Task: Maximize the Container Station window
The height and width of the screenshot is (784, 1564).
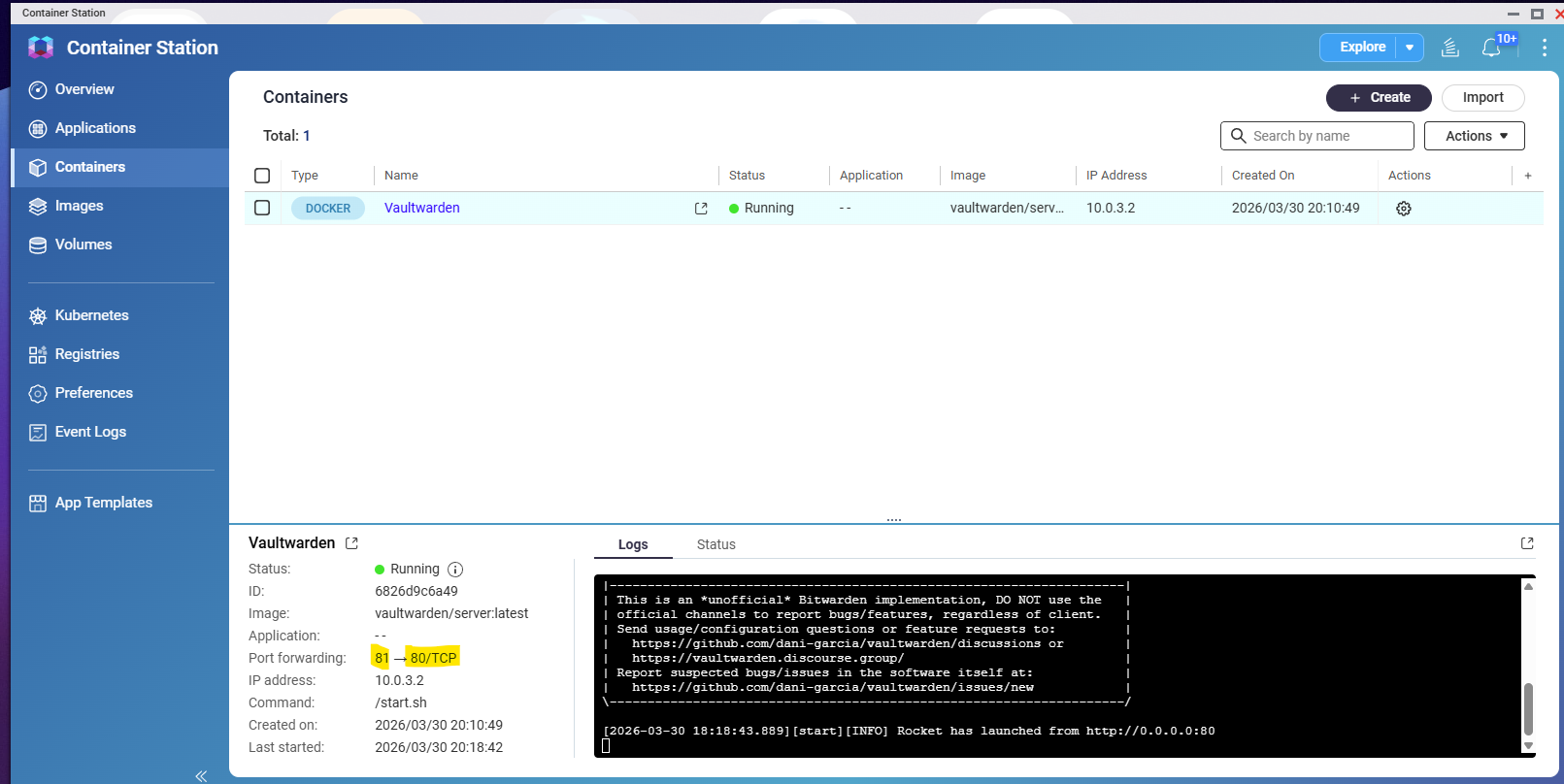Action: [x=1537, y=14]
